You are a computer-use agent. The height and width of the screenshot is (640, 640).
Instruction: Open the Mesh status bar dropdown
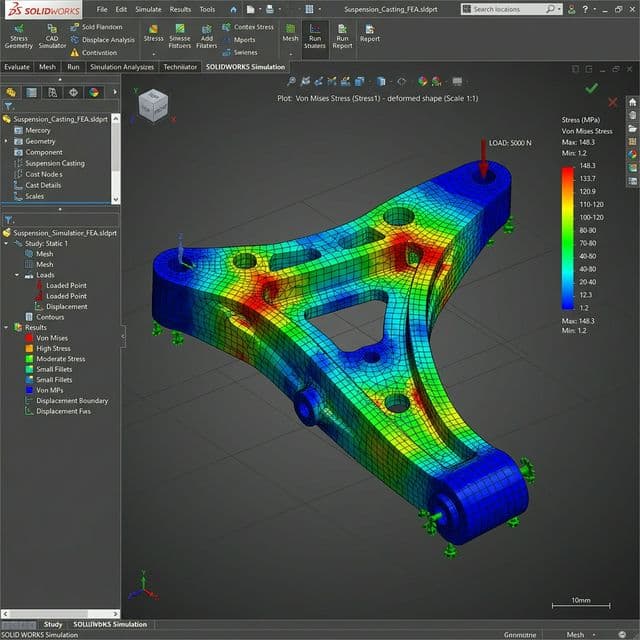[x=594, y=635]
